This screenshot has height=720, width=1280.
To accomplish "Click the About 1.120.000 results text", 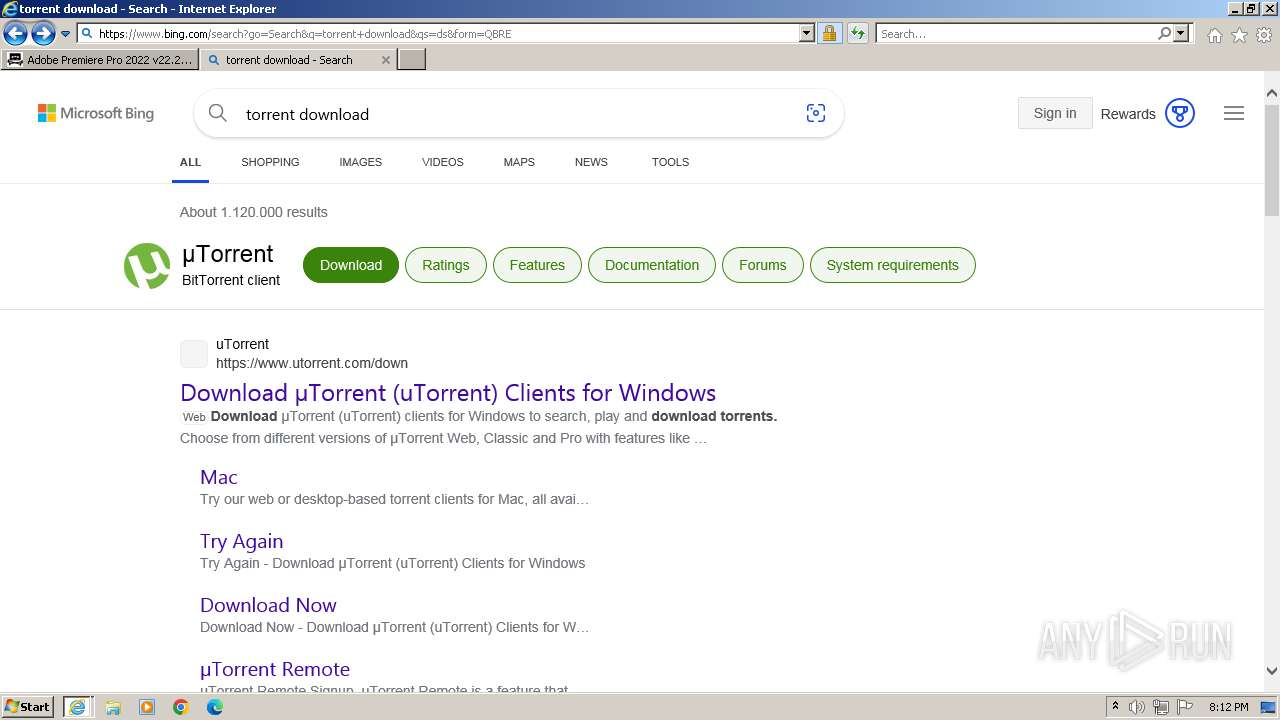I will 254,212.
